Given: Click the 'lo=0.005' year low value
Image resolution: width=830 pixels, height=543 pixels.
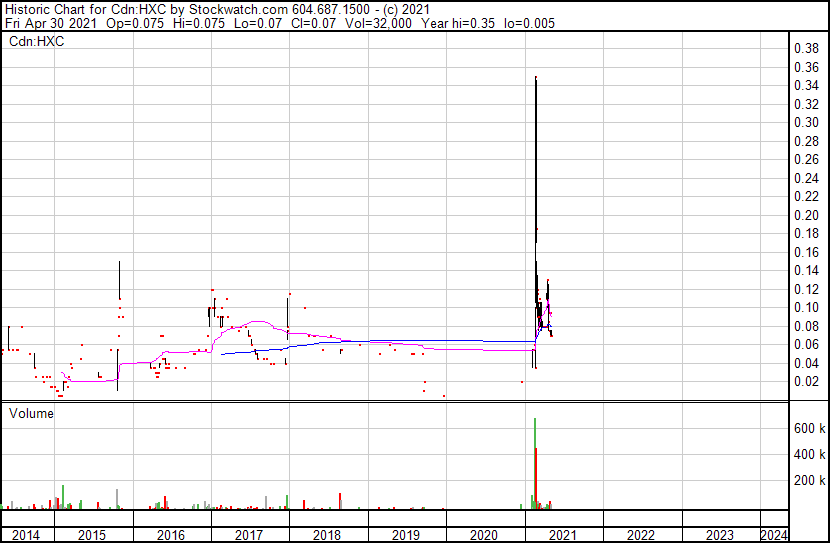Looking at the screenshot, I should (529, 23).
